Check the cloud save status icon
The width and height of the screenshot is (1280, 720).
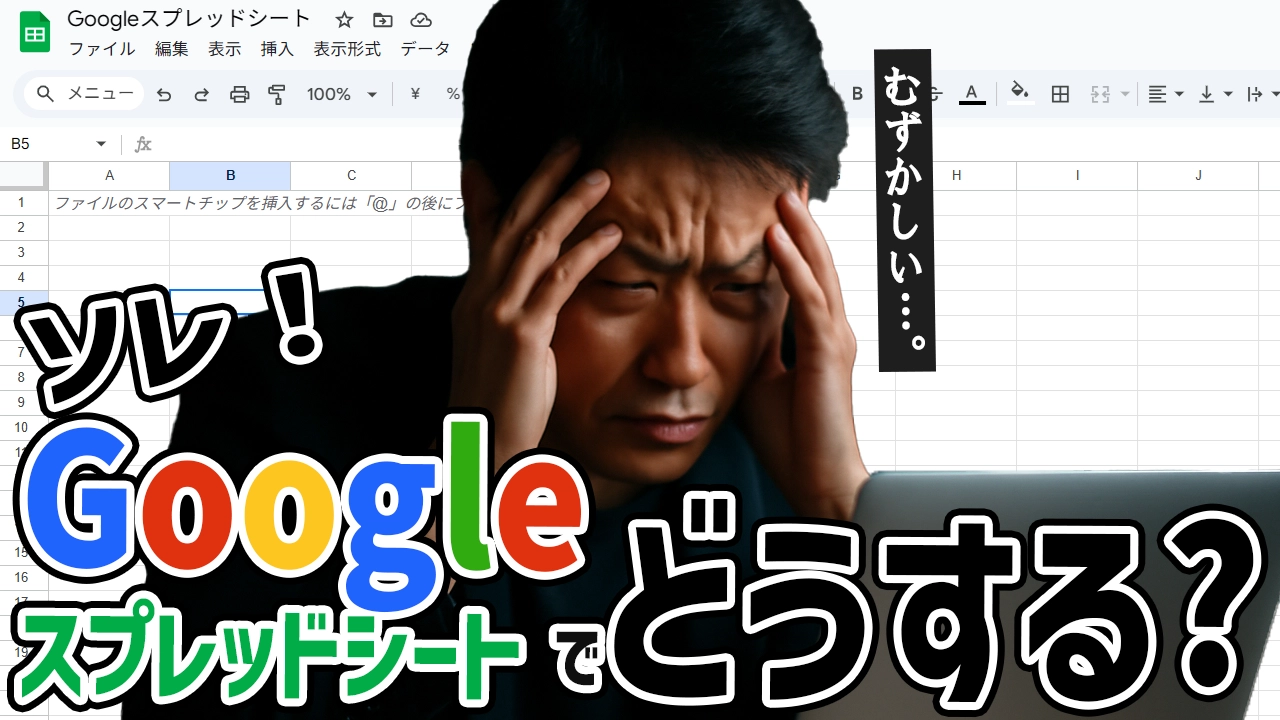(x=421, y=20)
